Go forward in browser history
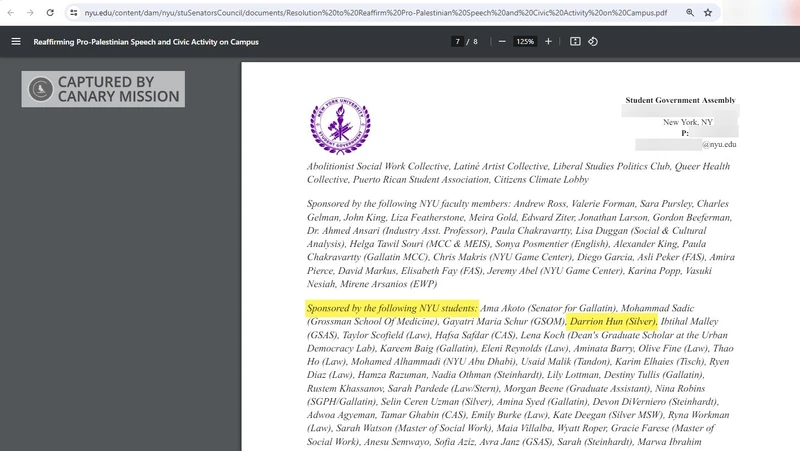Image resolution: width=800 pixels, height=451 pixels. point(29,13)
